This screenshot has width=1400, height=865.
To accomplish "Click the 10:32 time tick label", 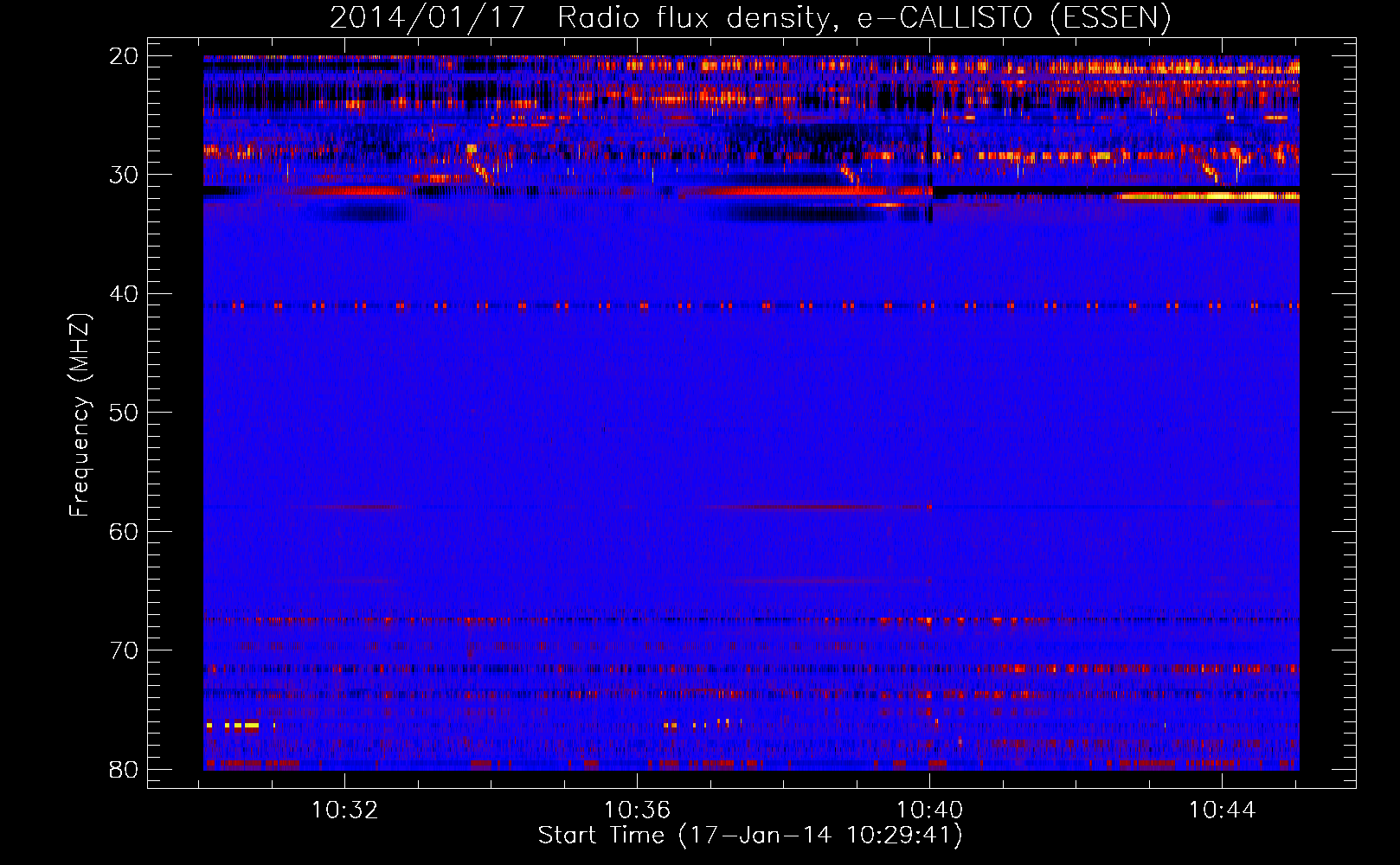I will (345, 811).
